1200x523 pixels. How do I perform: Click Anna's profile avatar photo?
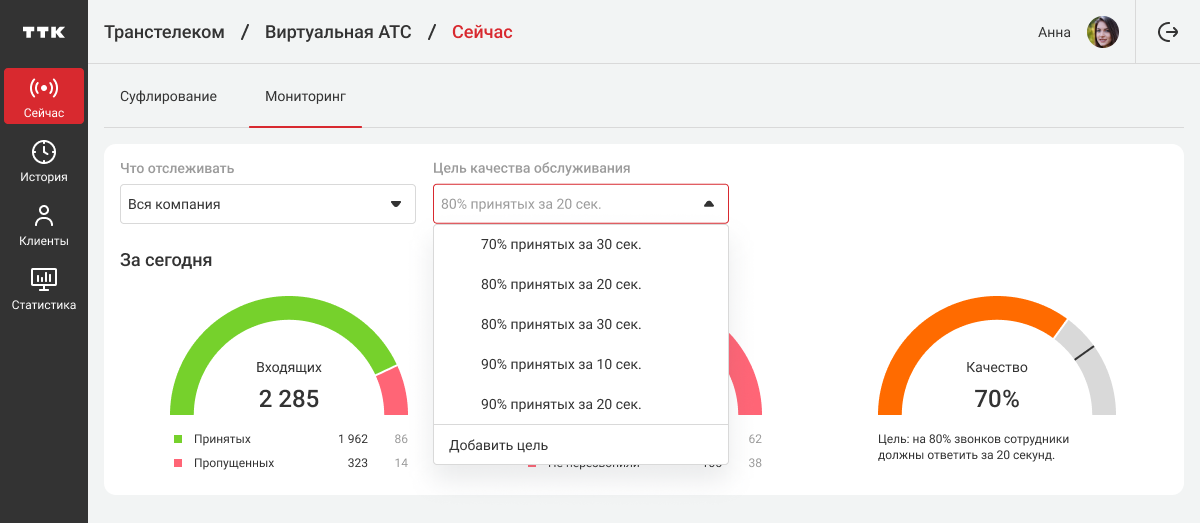[x=1102, y=32]
